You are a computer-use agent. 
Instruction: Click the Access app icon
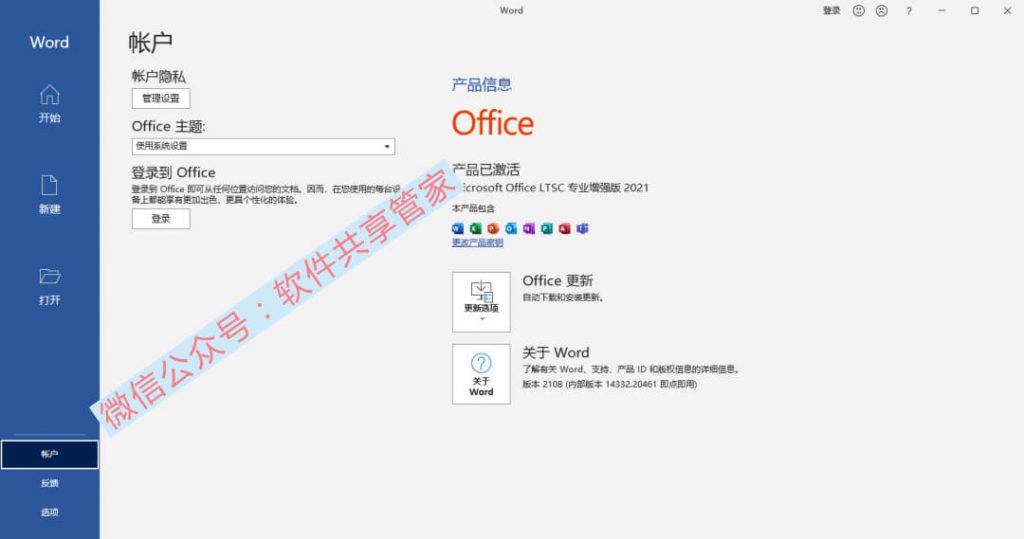click(x=564, y=228)
